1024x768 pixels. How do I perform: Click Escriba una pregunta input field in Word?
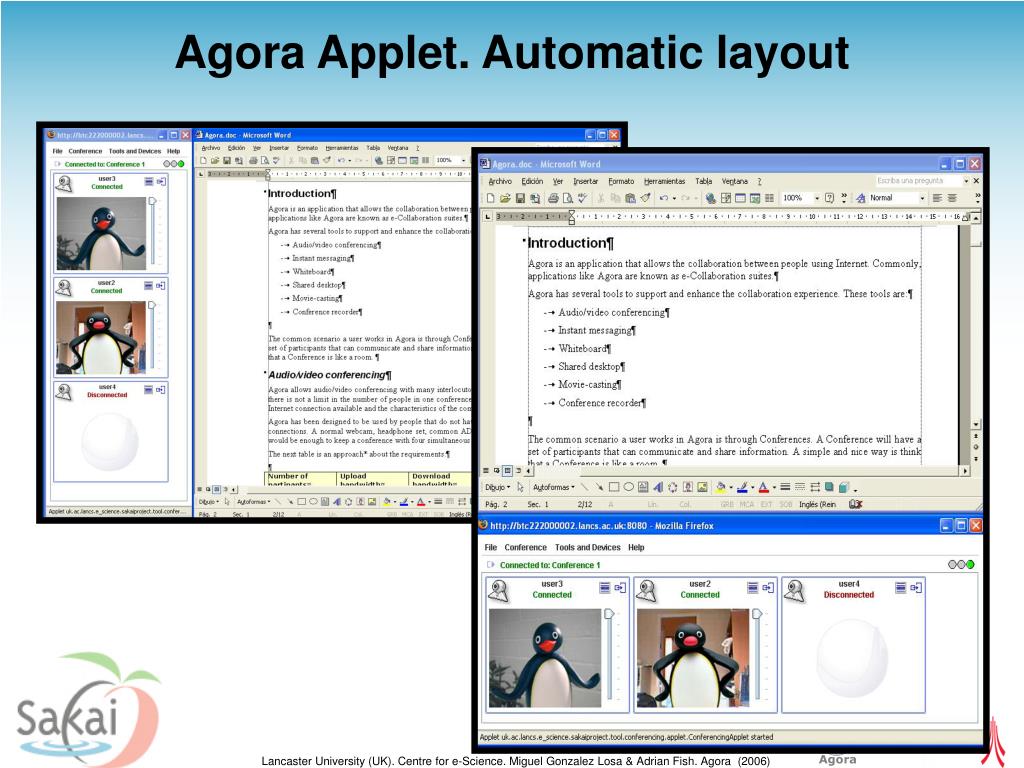coord(918,181)
